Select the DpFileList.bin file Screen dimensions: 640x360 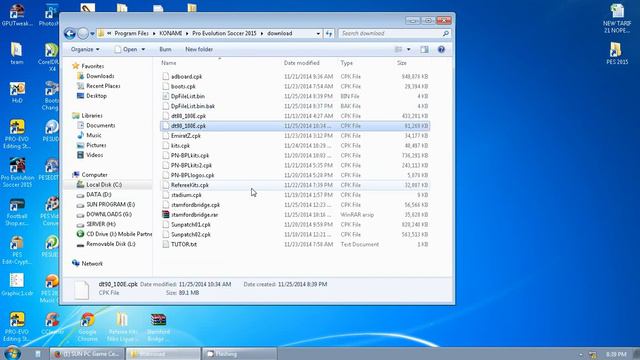click(188, 96)
